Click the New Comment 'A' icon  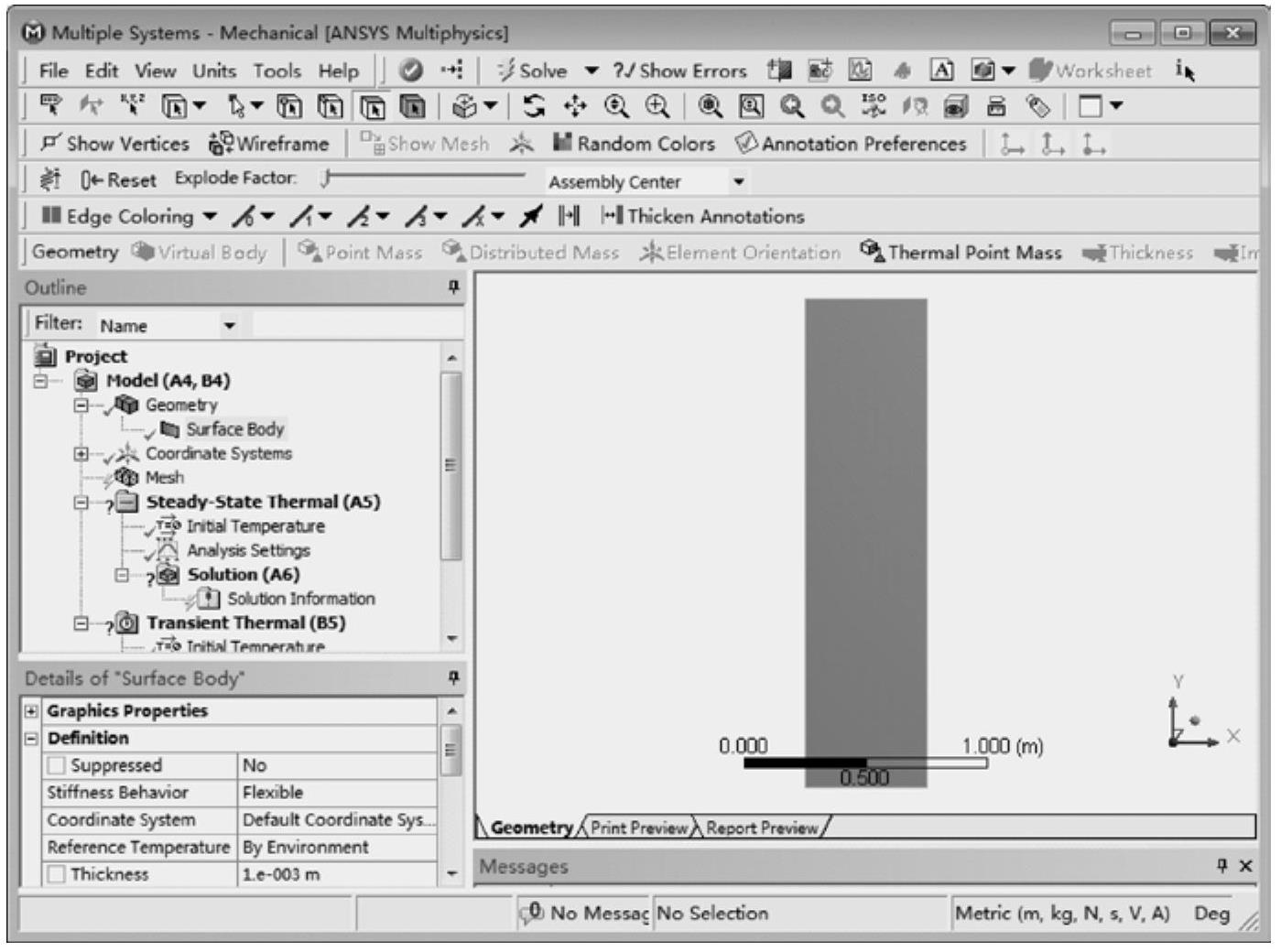941,70
